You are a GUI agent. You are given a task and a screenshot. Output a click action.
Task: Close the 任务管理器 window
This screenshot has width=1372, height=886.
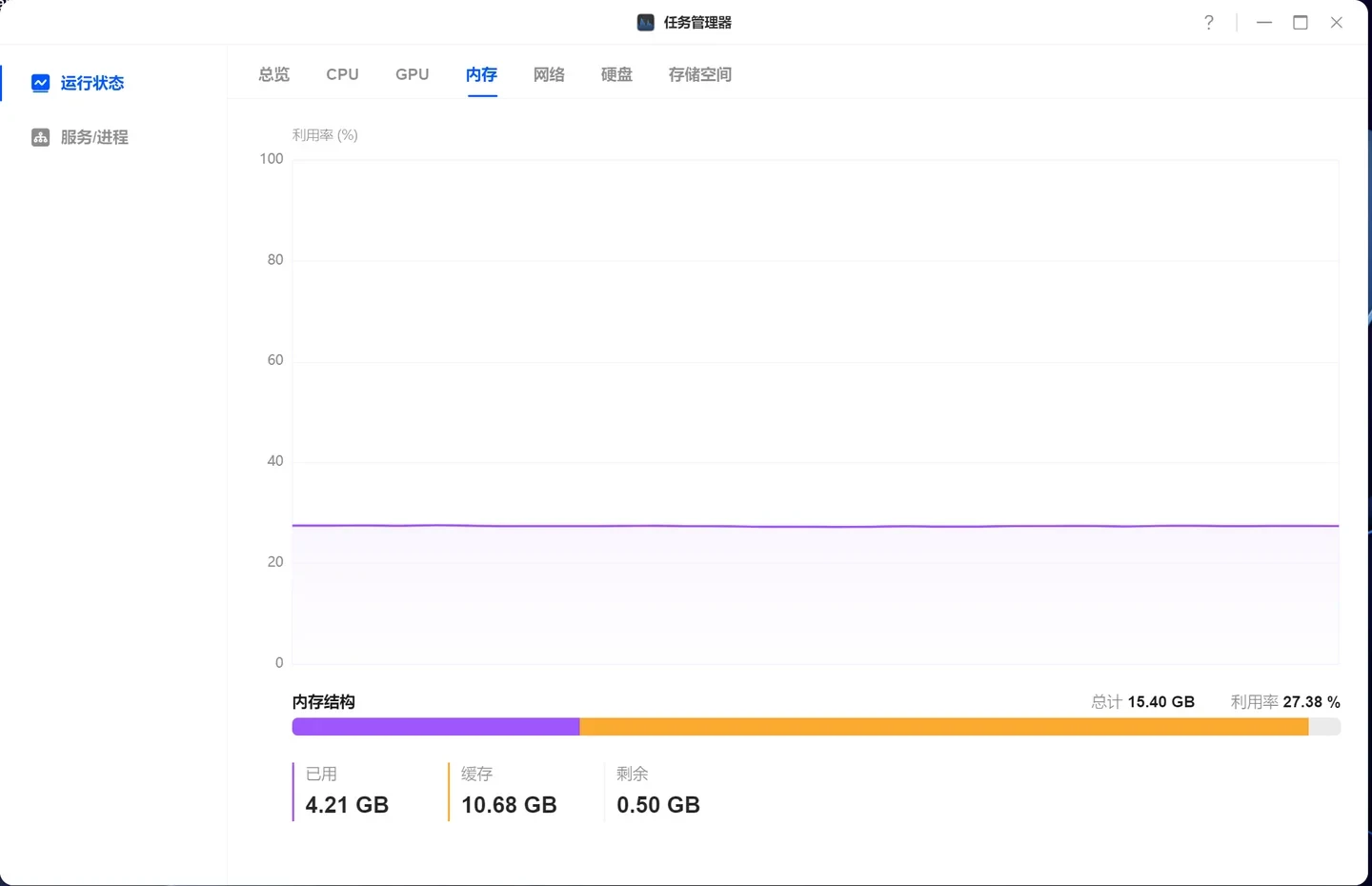pyautogui.click(x=1337, y=22)
